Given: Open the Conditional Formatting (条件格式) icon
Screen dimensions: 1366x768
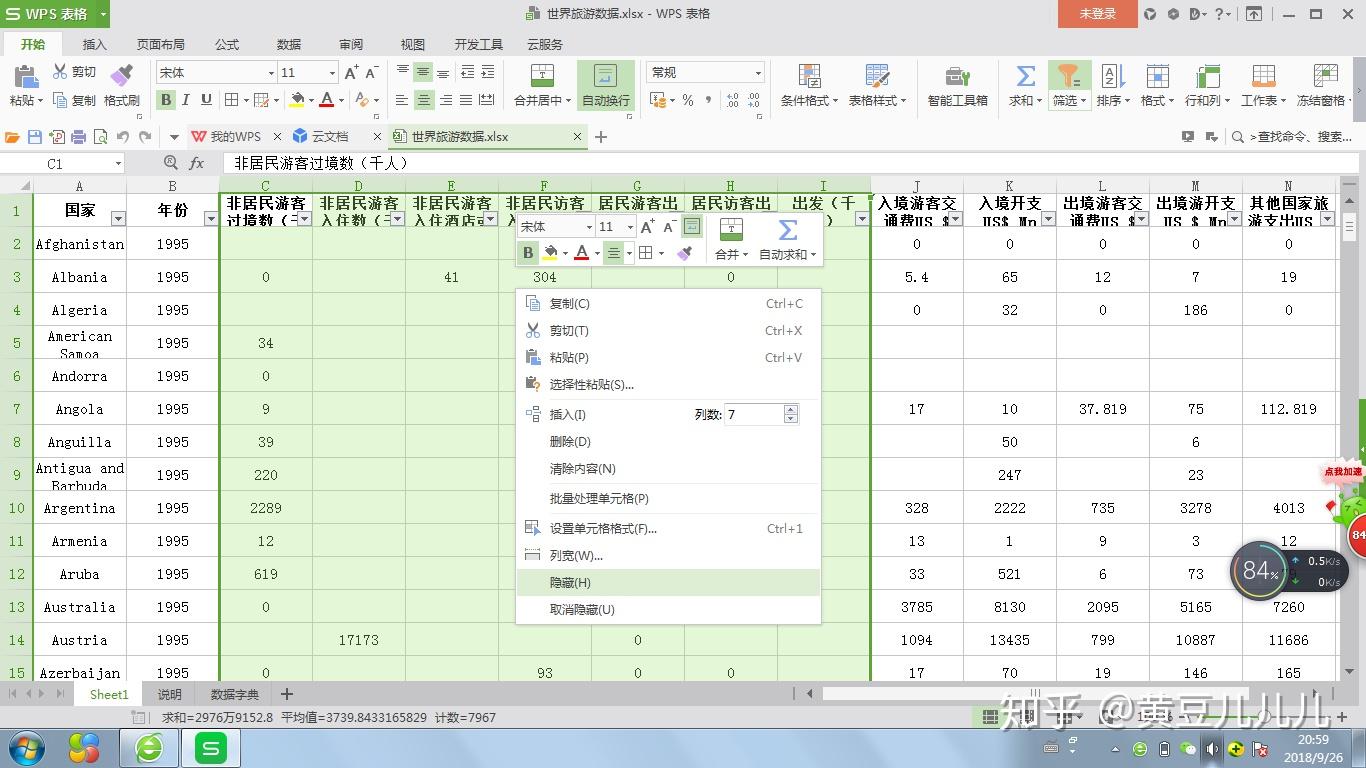Looking at the screenshot, I should [809, 76].
